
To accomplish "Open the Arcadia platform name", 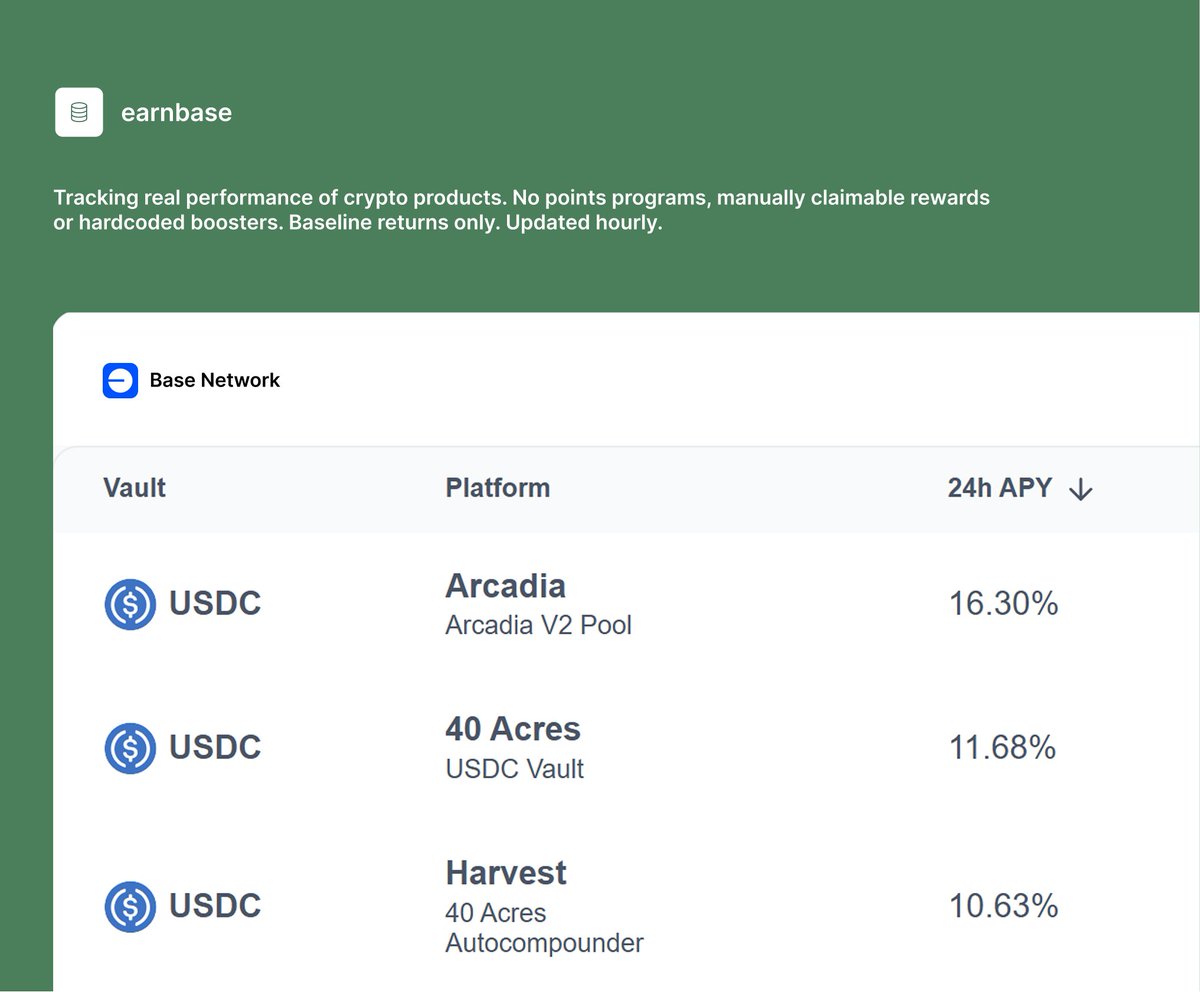I will pyautogui.click(x=505, y=585).
